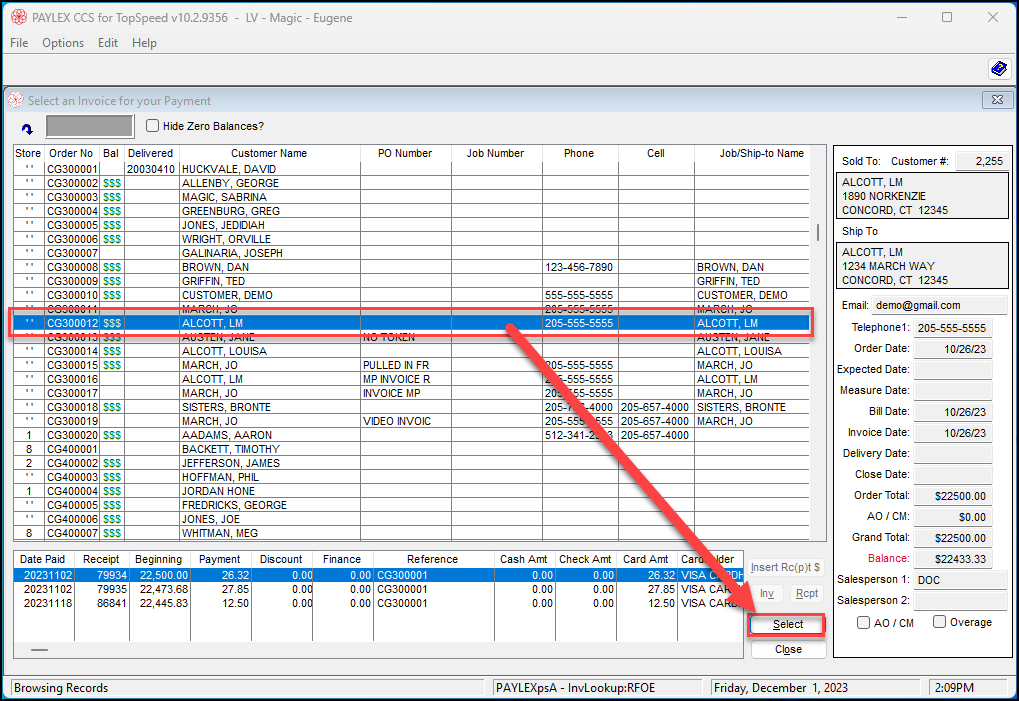
Task: Close the Select an Invoice dialog
Action: 997,100
